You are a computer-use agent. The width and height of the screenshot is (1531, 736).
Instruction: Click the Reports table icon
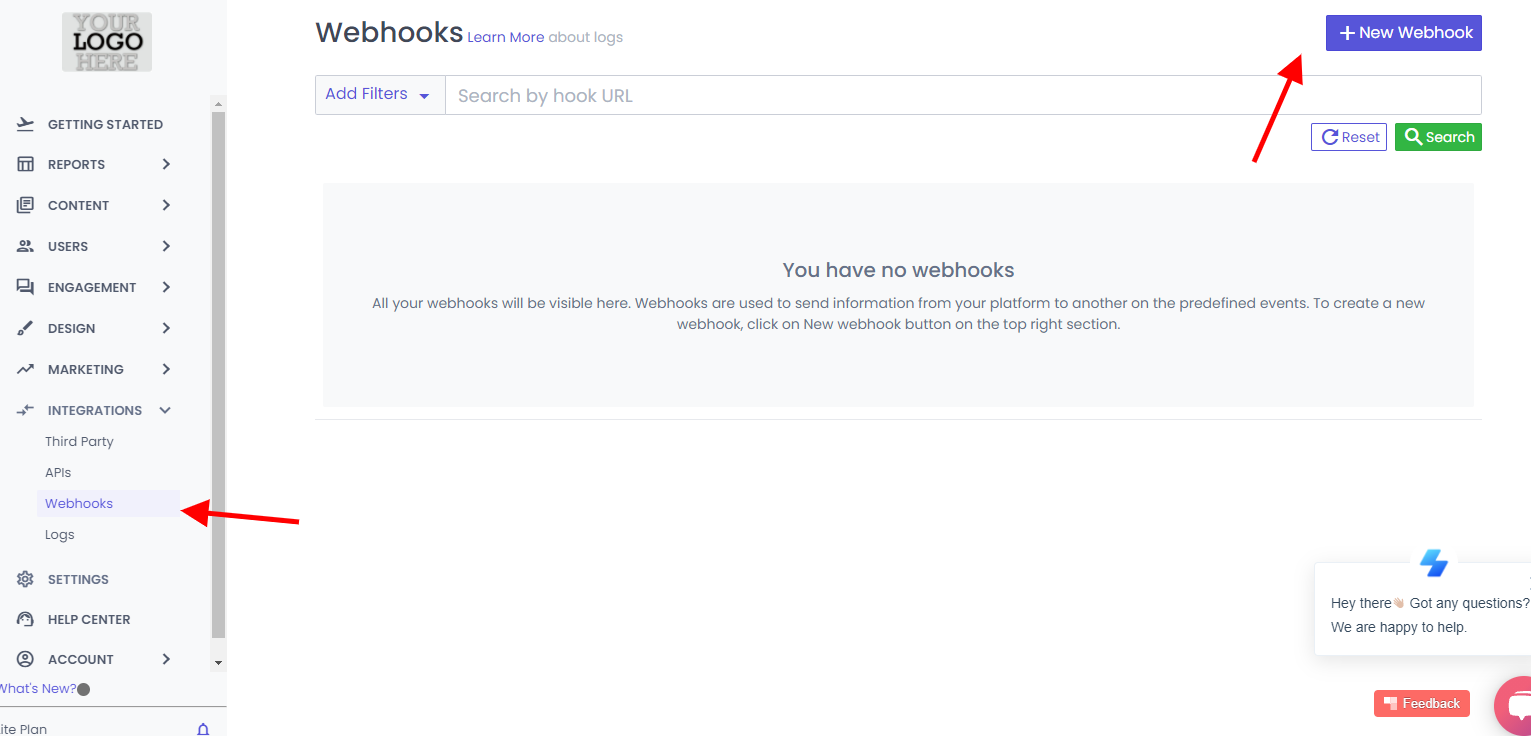(26, 164)
